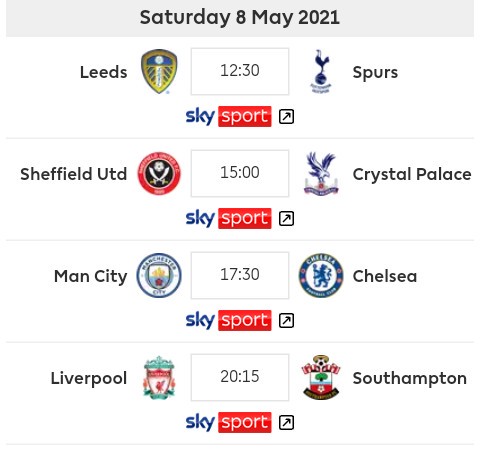Open the 15:00 kickoff time box

pyautogui.click(x=240, y=173)
